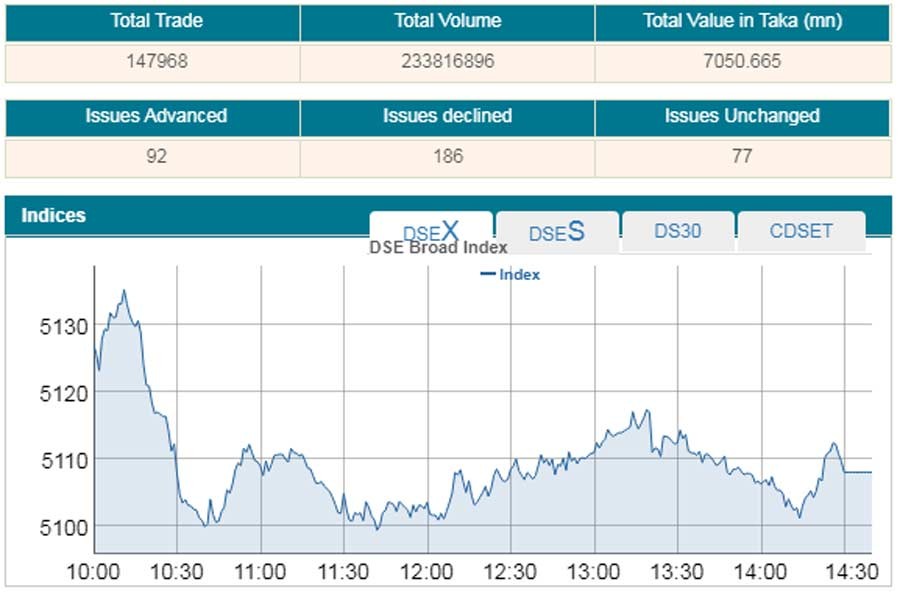Click the total value figure 7050.665
Image resolution: width=900 pixels, height=600 pixels.
pyautogui.click(x=742, y=61)
